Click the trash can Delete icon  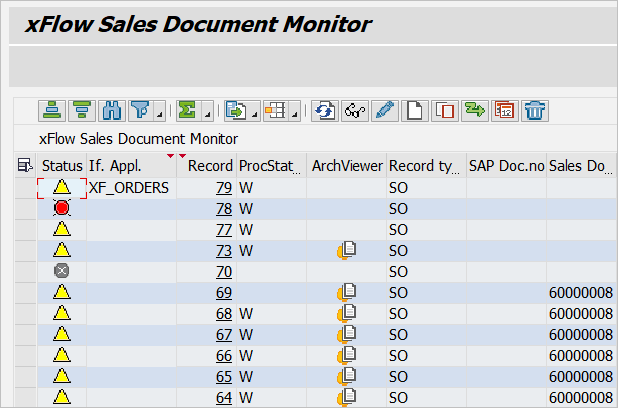tap(534, 110)
